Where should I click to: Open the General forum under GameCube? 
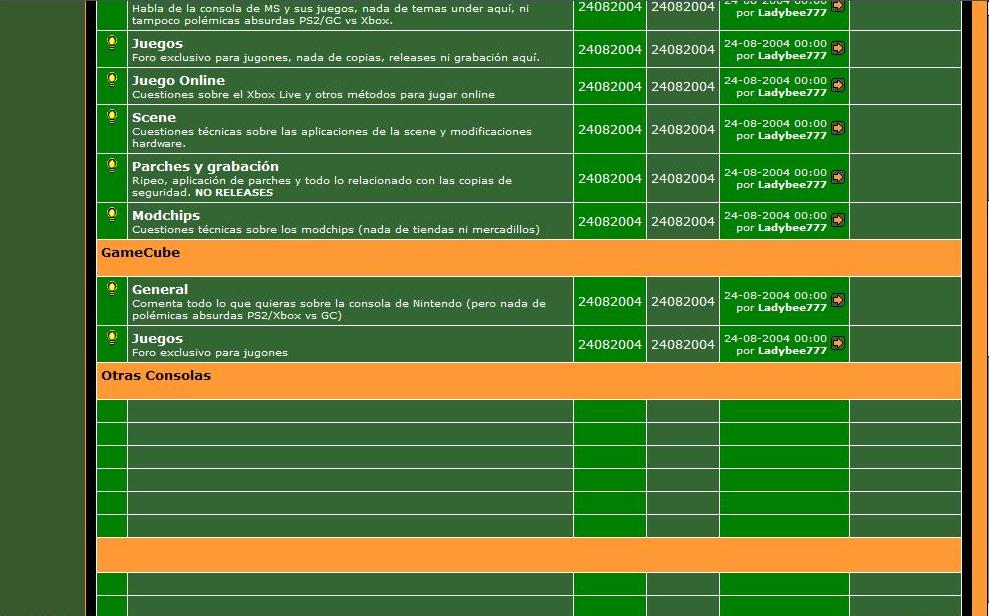(x=160, y=289)
